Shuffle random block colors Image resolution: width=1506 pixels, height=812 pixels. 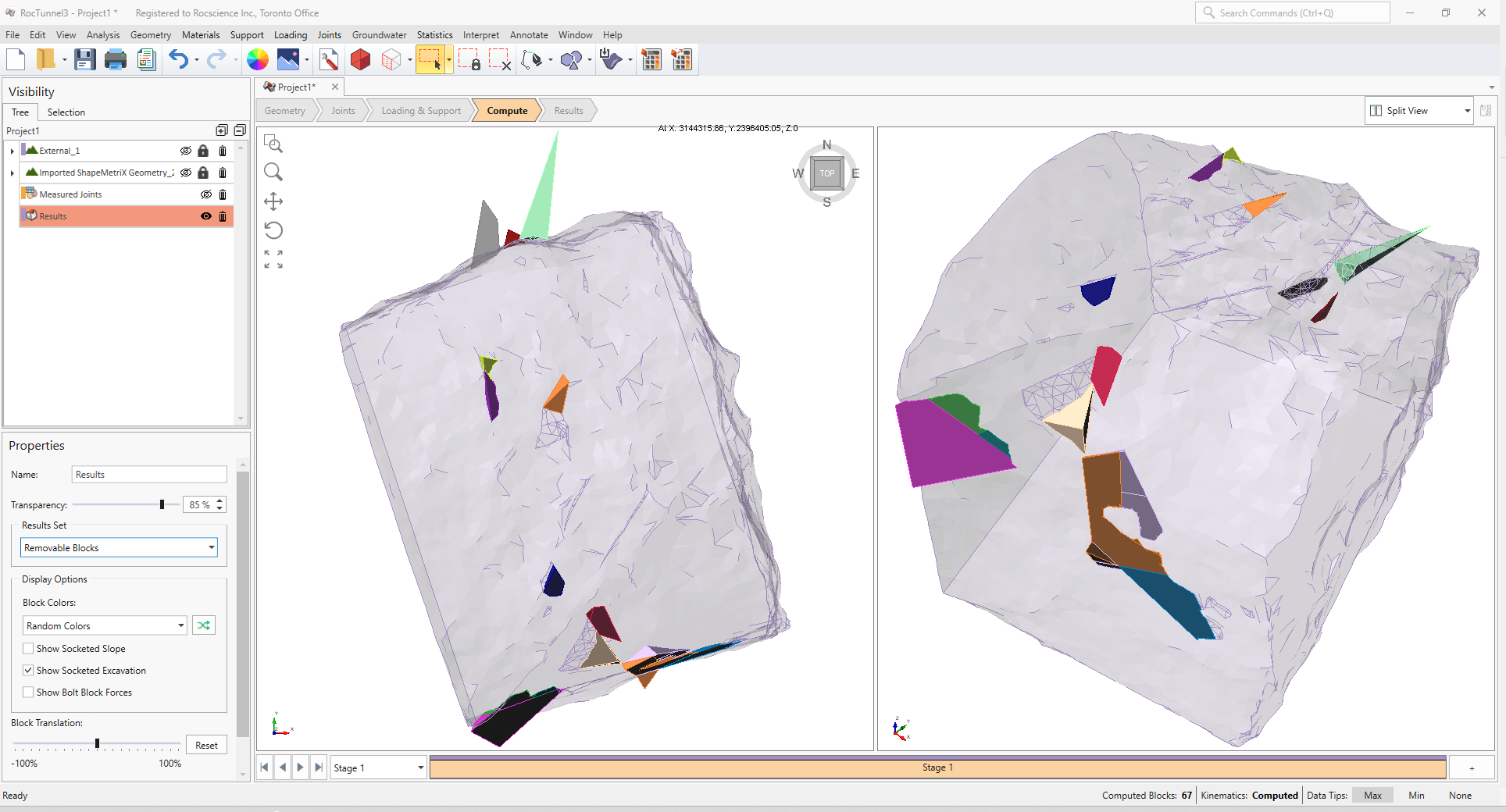(x=204, y=625)
